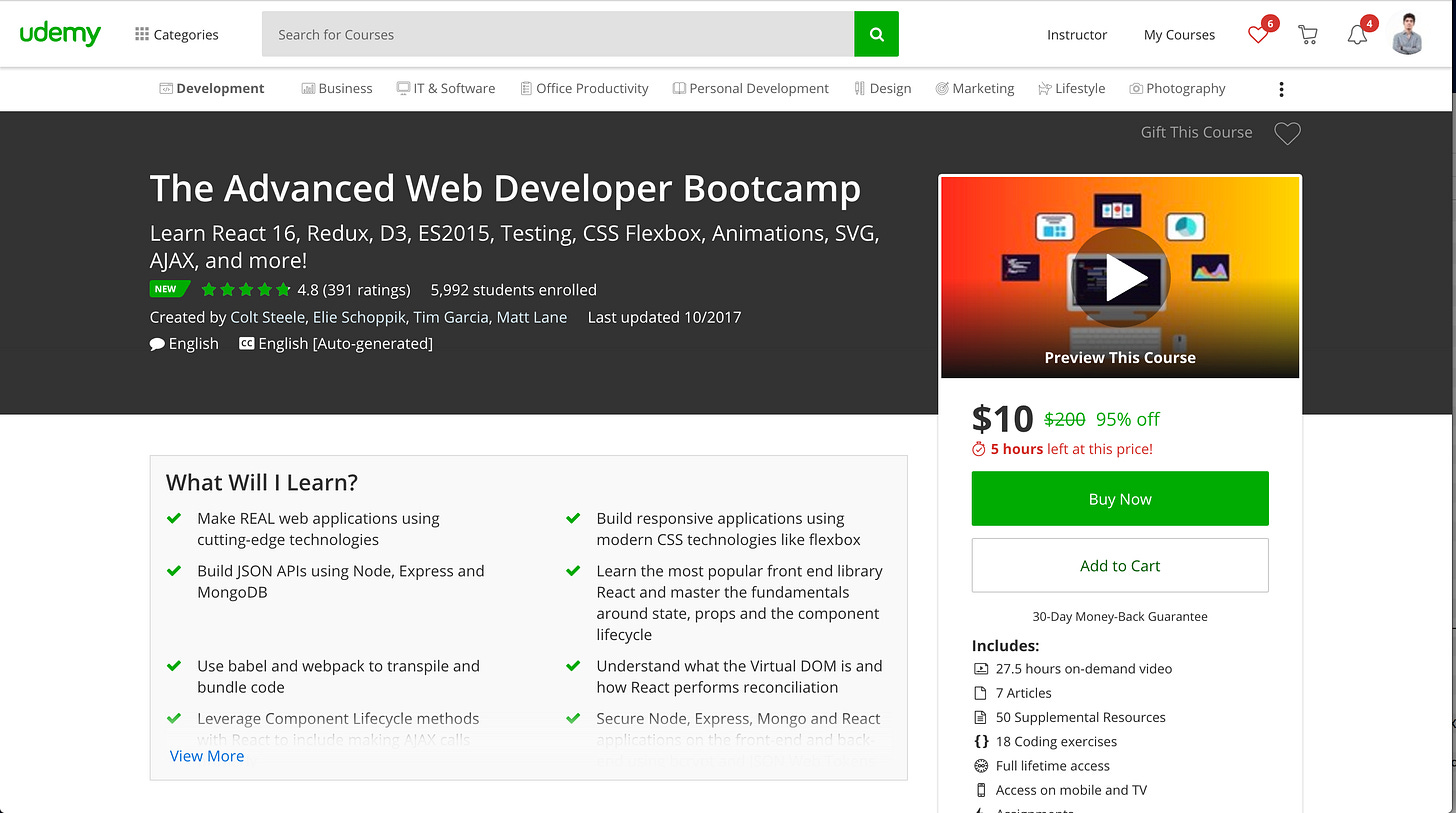Image resolution: width=1456 pixels, height=813 pixels.
Task: Click the checkmark beside Learn the most popular
Action: coord(573,571)
